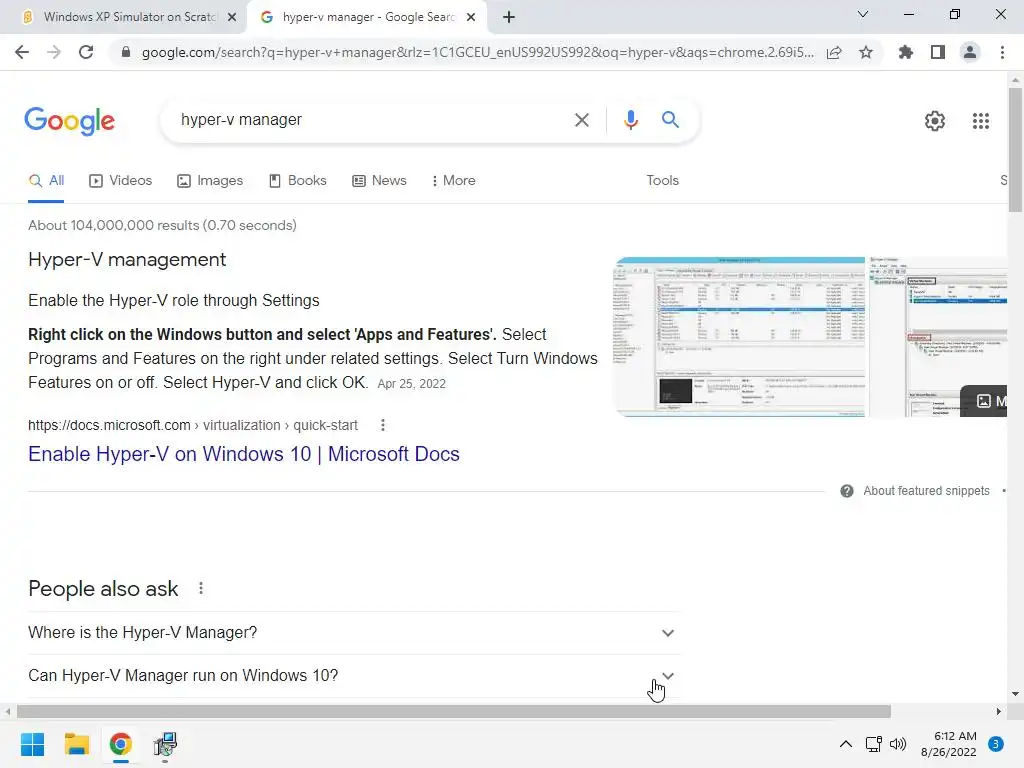
Task: Start a voice search with the microphone
Action: (630, 120)
